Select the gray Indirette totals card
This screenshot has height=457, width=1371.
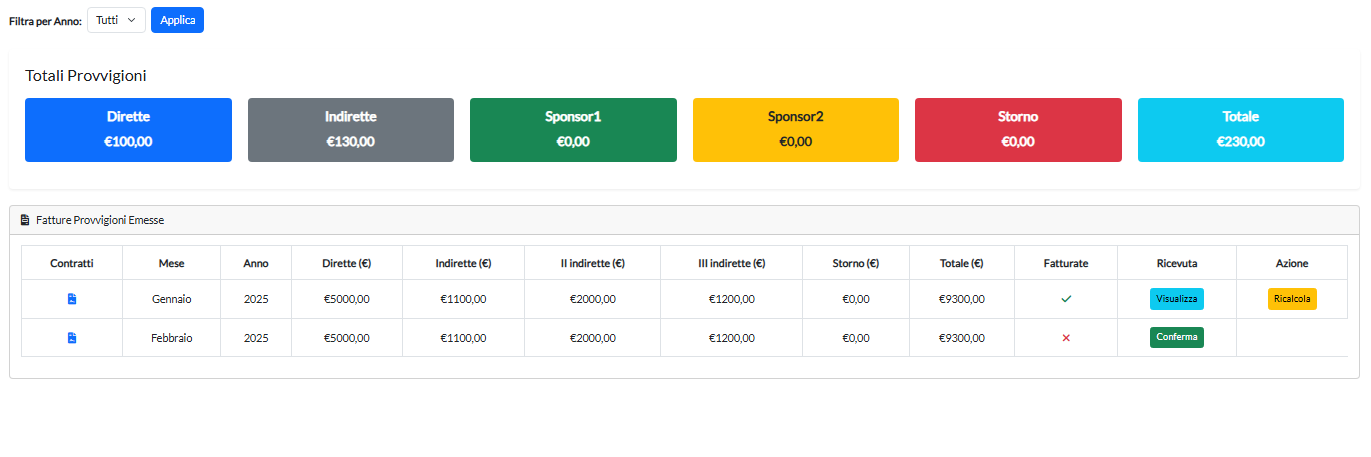coord(351,130)
